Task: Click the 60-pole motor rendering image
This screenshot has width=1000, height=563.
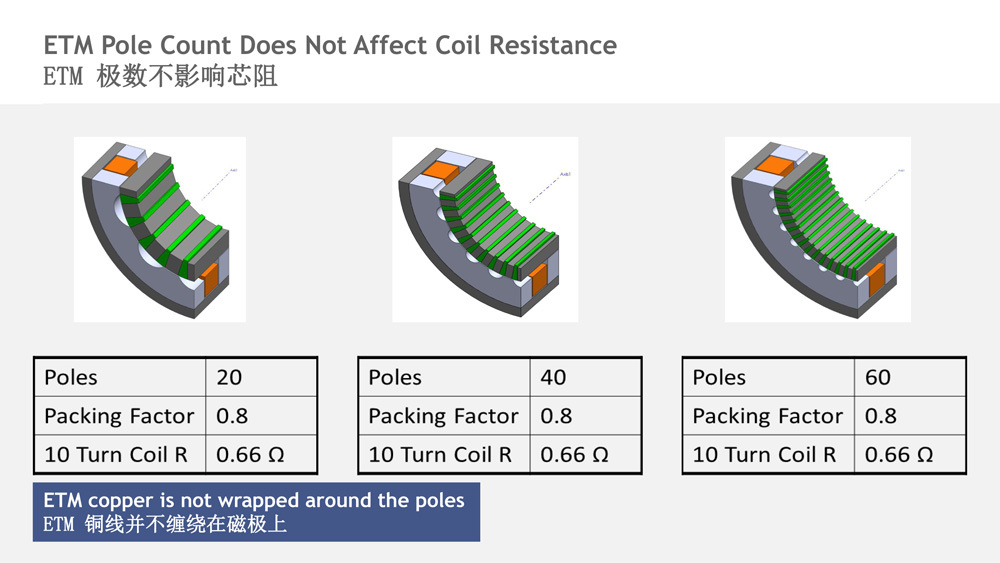Action: pos(818,230)
